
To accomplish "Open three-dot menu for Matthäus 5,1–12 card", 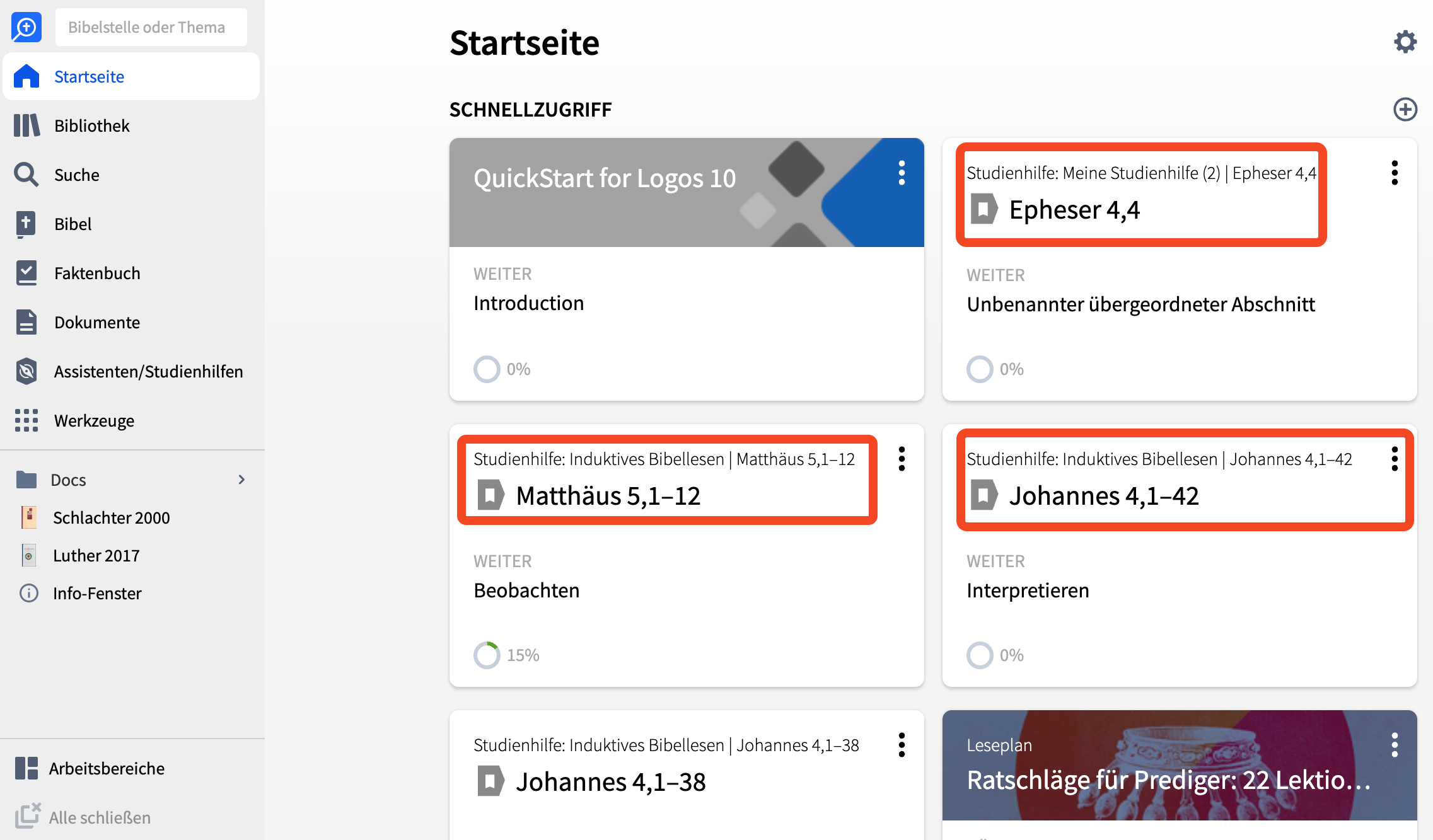I will tap(902, 459).
